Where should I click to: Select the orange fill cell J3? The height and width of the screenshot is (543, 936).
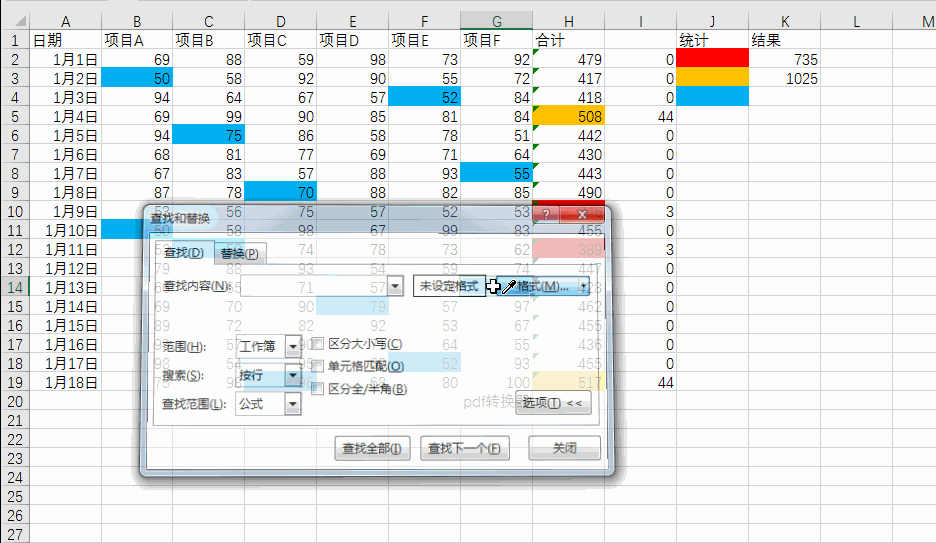tap(712, 78)
